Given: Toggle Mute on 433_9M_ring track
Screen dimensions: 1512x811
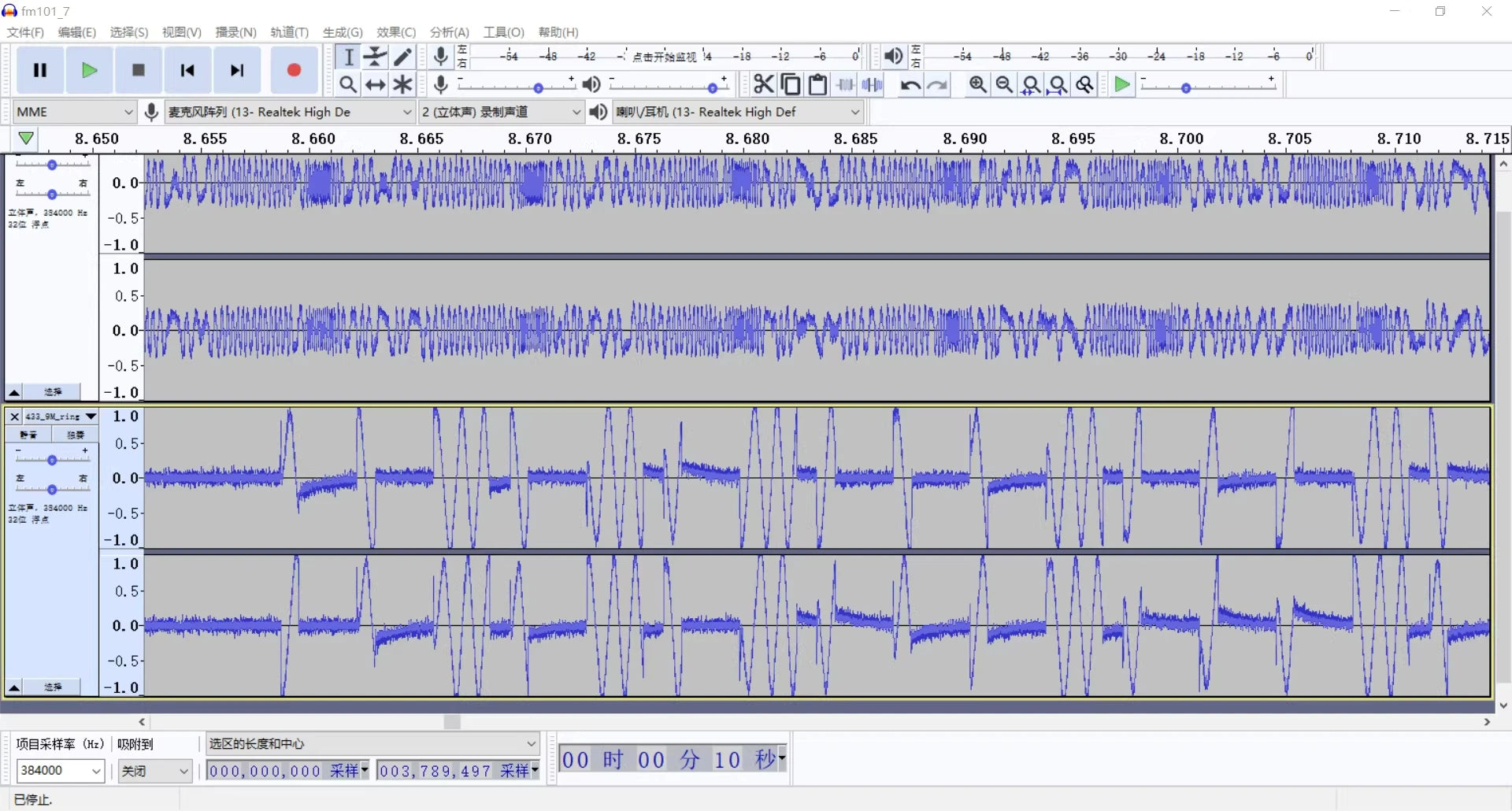Looking at the screenshot, I should point(29,435).
